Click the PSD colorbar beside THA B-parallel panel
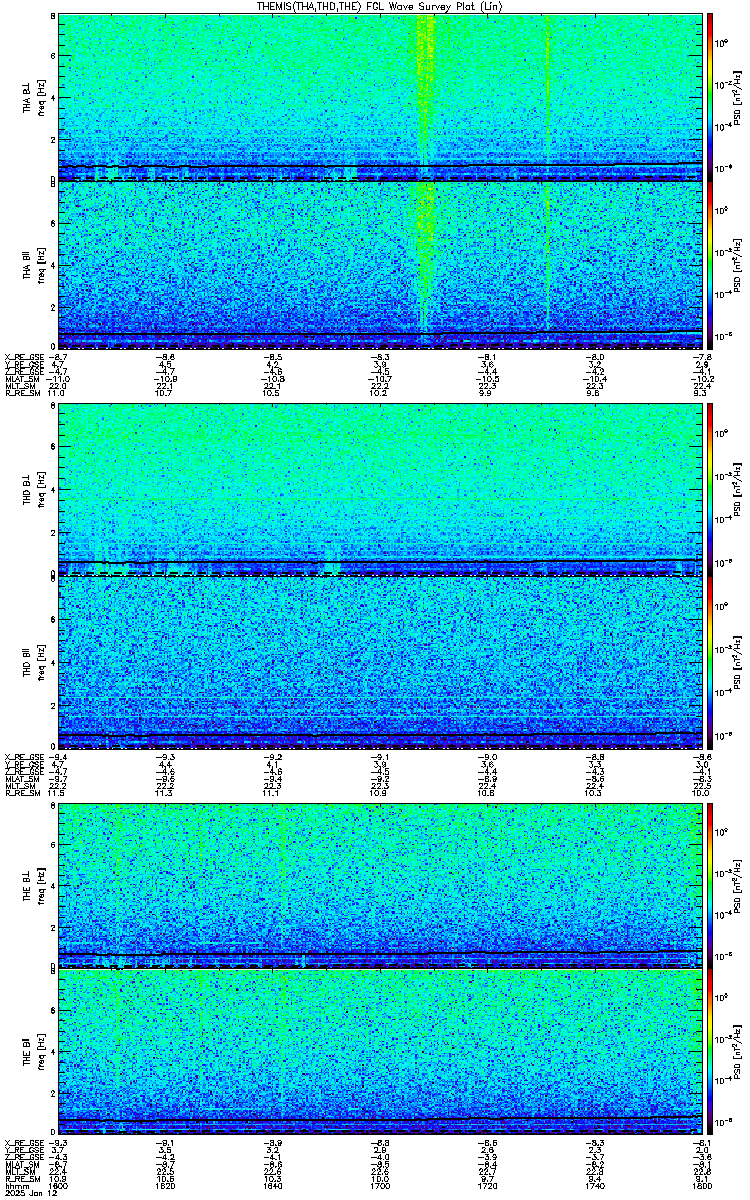Viewport: 750px width, 1200px height. click(x=710, y=264)
